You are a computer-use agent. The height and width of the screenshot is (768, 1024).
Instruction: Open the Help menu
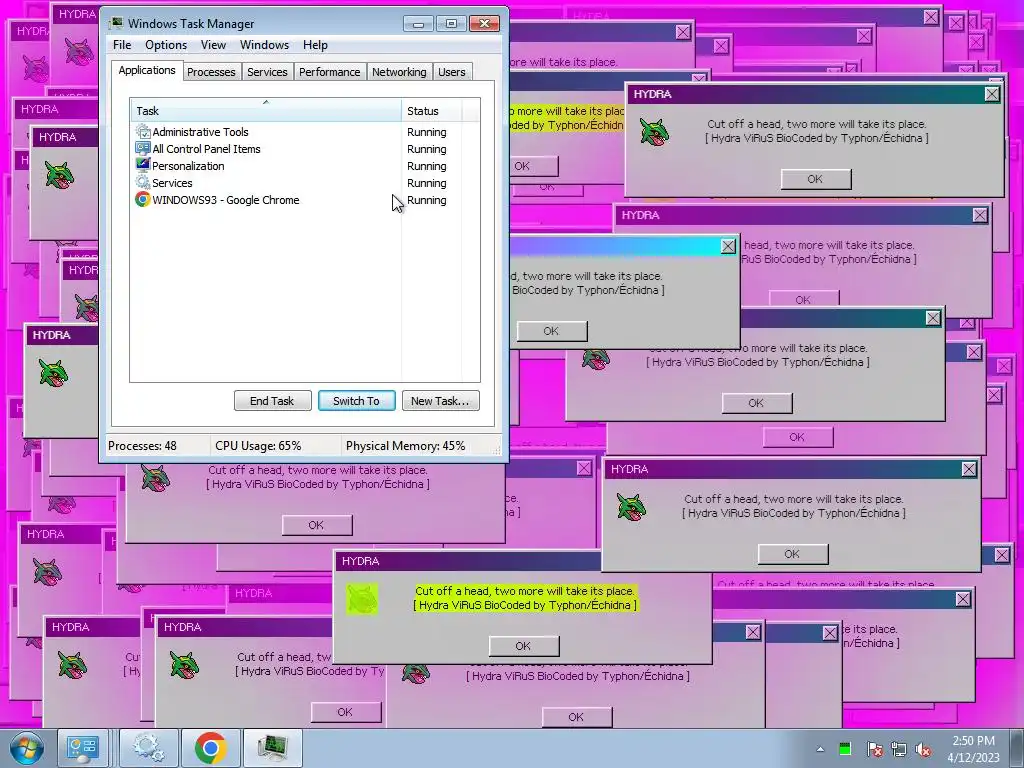click(315, 45)
